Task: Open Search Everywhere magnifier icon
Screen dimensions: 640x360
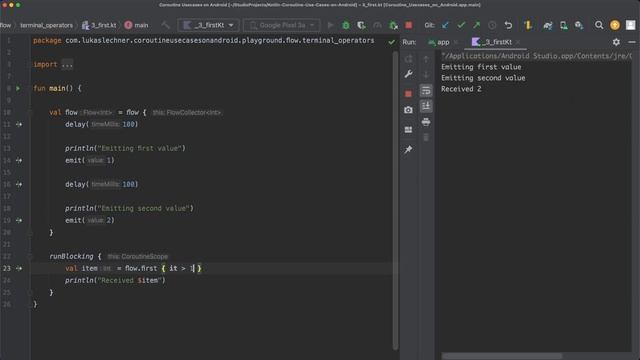Action: point(599,25)
